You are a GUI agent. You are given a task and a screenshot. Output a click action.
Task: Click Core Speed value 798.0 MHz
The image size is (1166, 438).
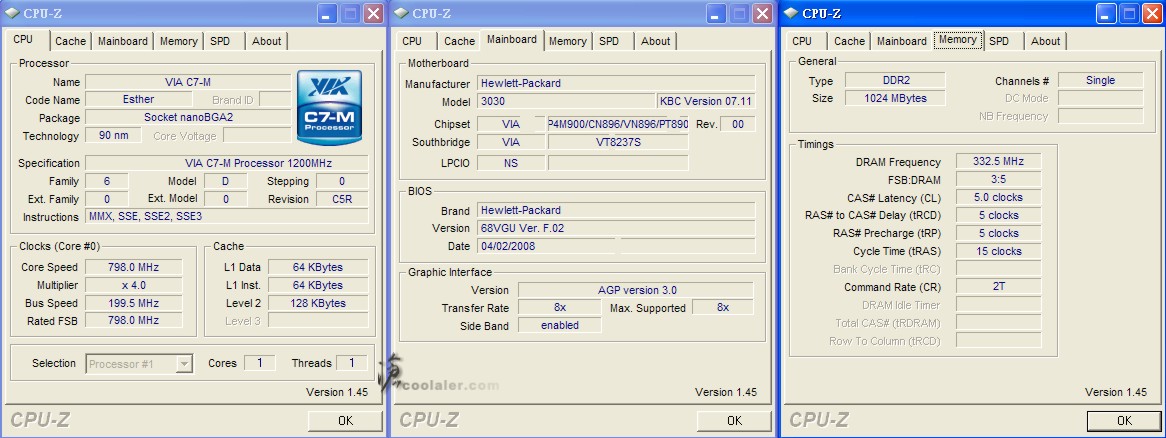click(134, 267)
